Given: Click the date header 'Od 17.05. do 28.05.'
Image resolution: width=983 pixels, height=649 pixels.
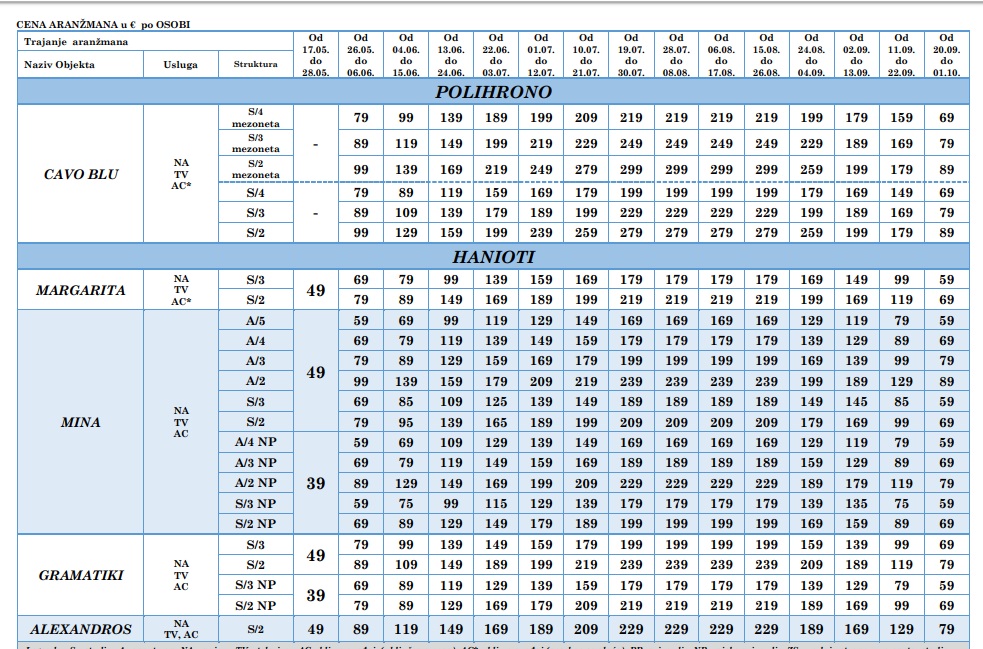Looking at the screenshot, I should (x=315, y=55).
